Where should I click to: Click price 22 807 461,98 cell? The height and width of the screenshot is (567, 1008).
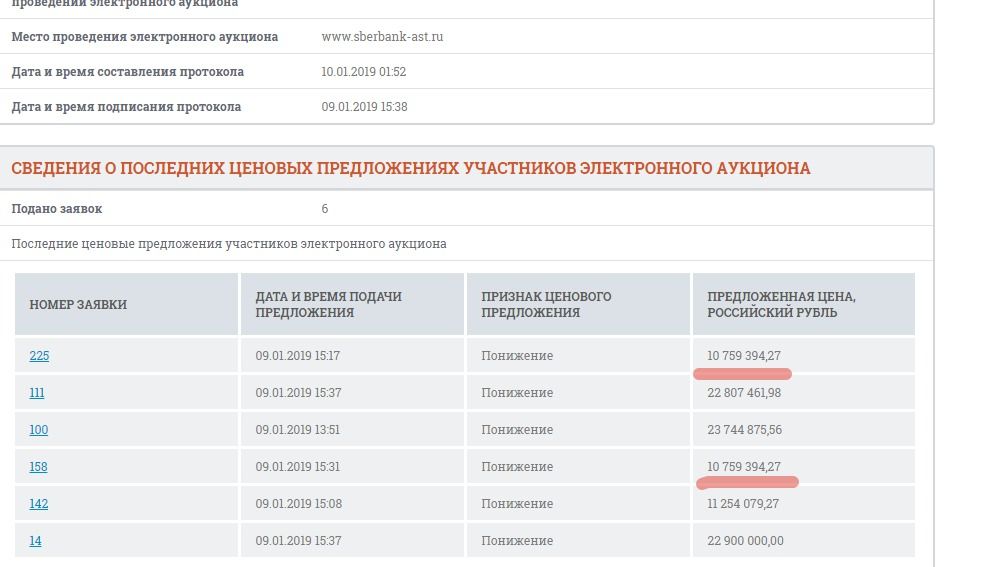coord(744,393)
